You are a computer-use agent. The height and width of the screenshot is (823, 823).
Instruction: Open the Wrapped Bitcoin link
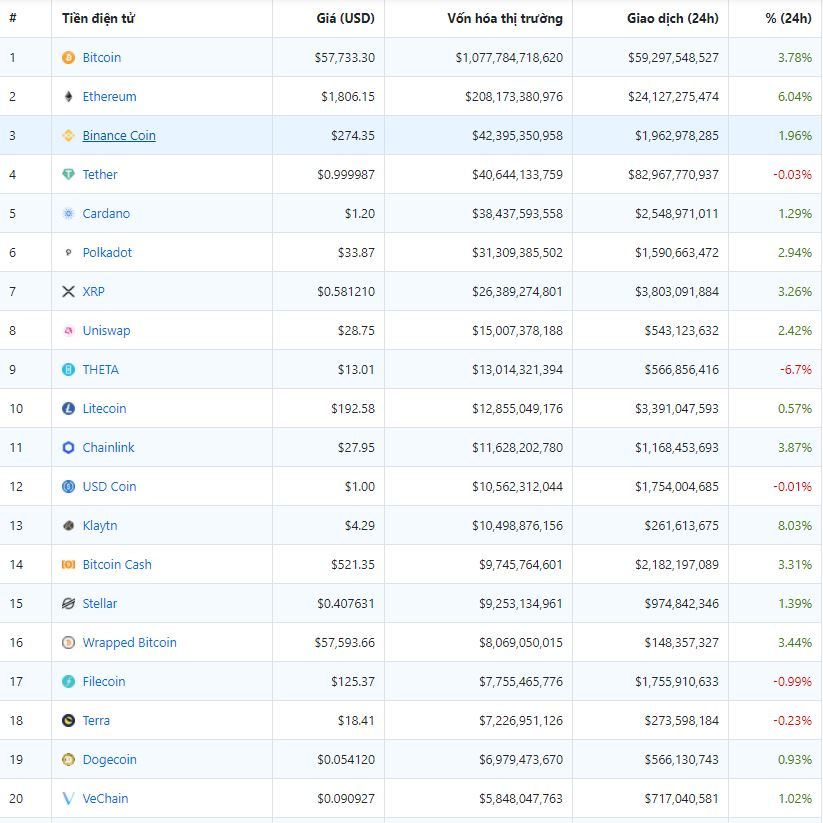tap(130, 643)
